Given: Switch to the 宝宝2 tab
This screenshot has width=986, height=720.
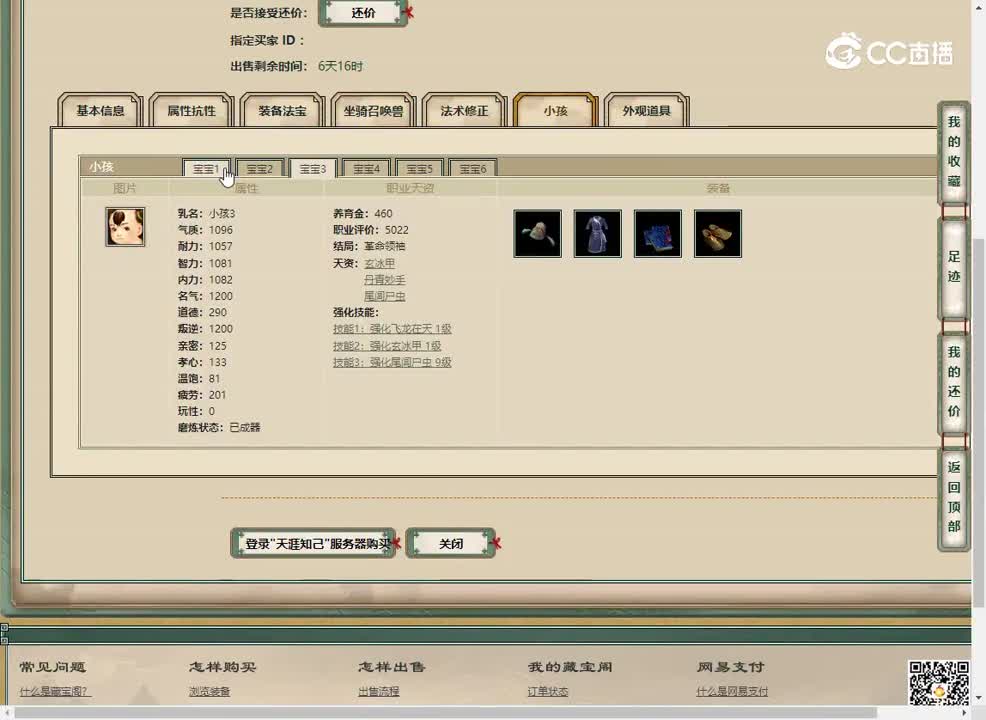Looking at the screenshot, I should [259, 168].
